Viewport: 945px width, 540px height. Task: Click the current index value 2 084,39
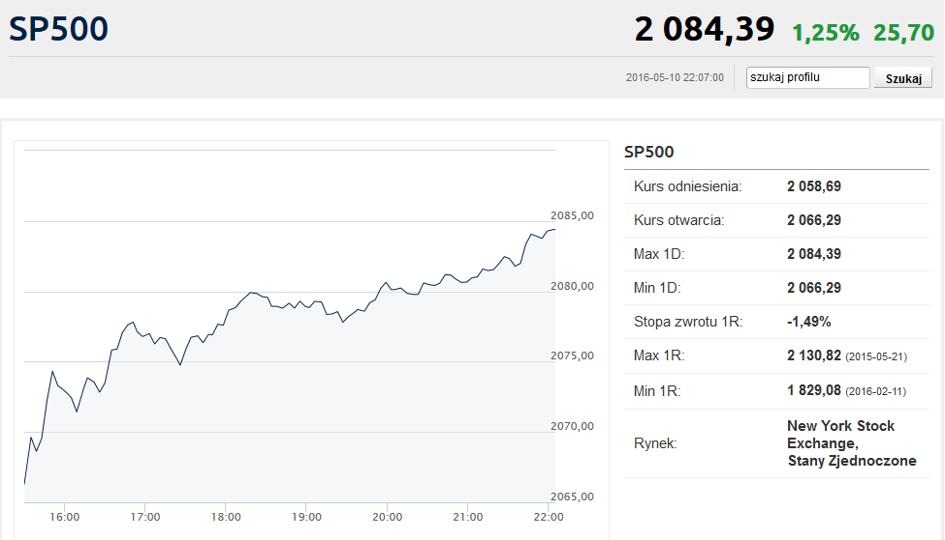pos(704,30)
